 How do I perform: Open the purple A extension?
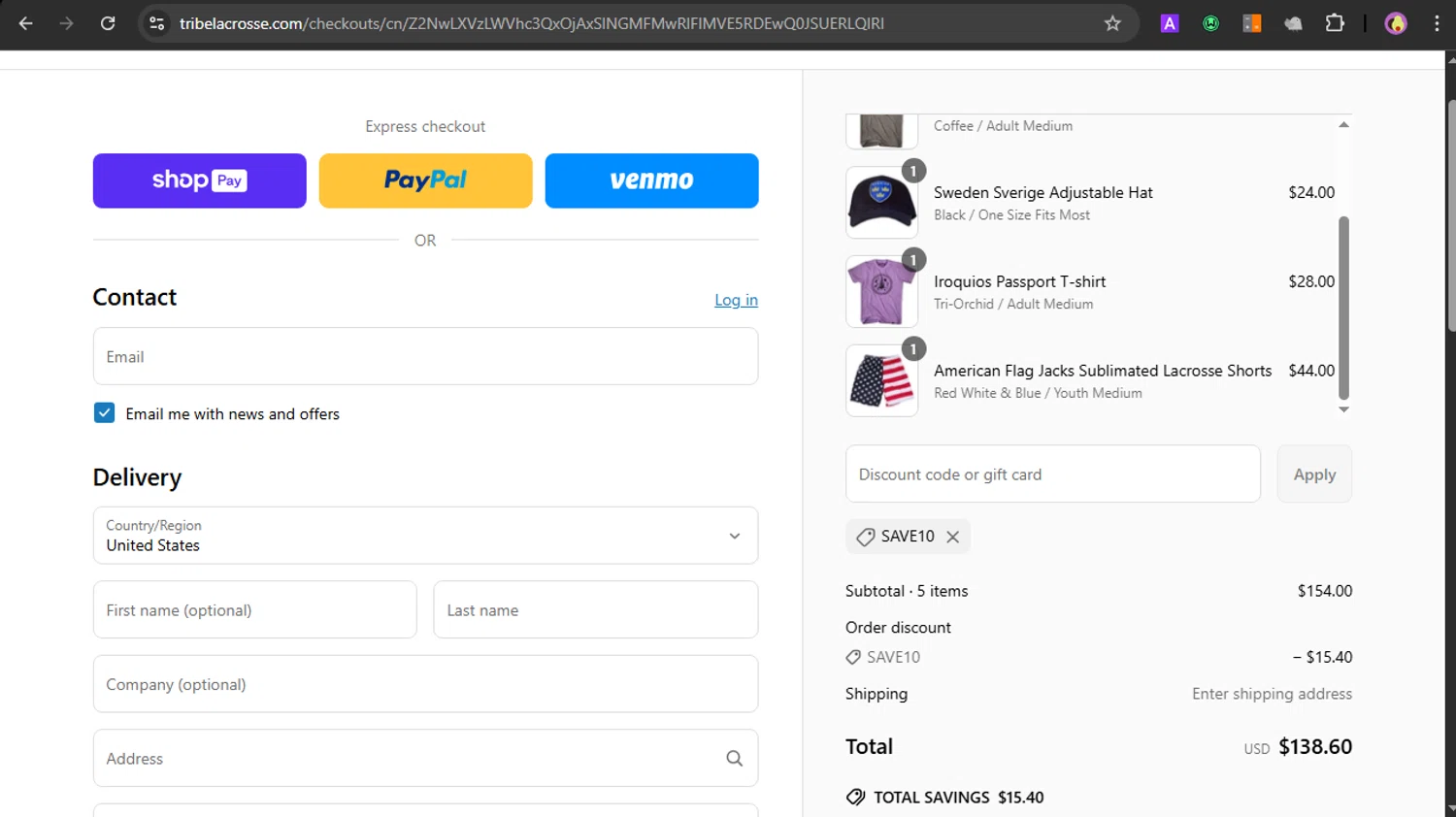tap(1170, 23)
